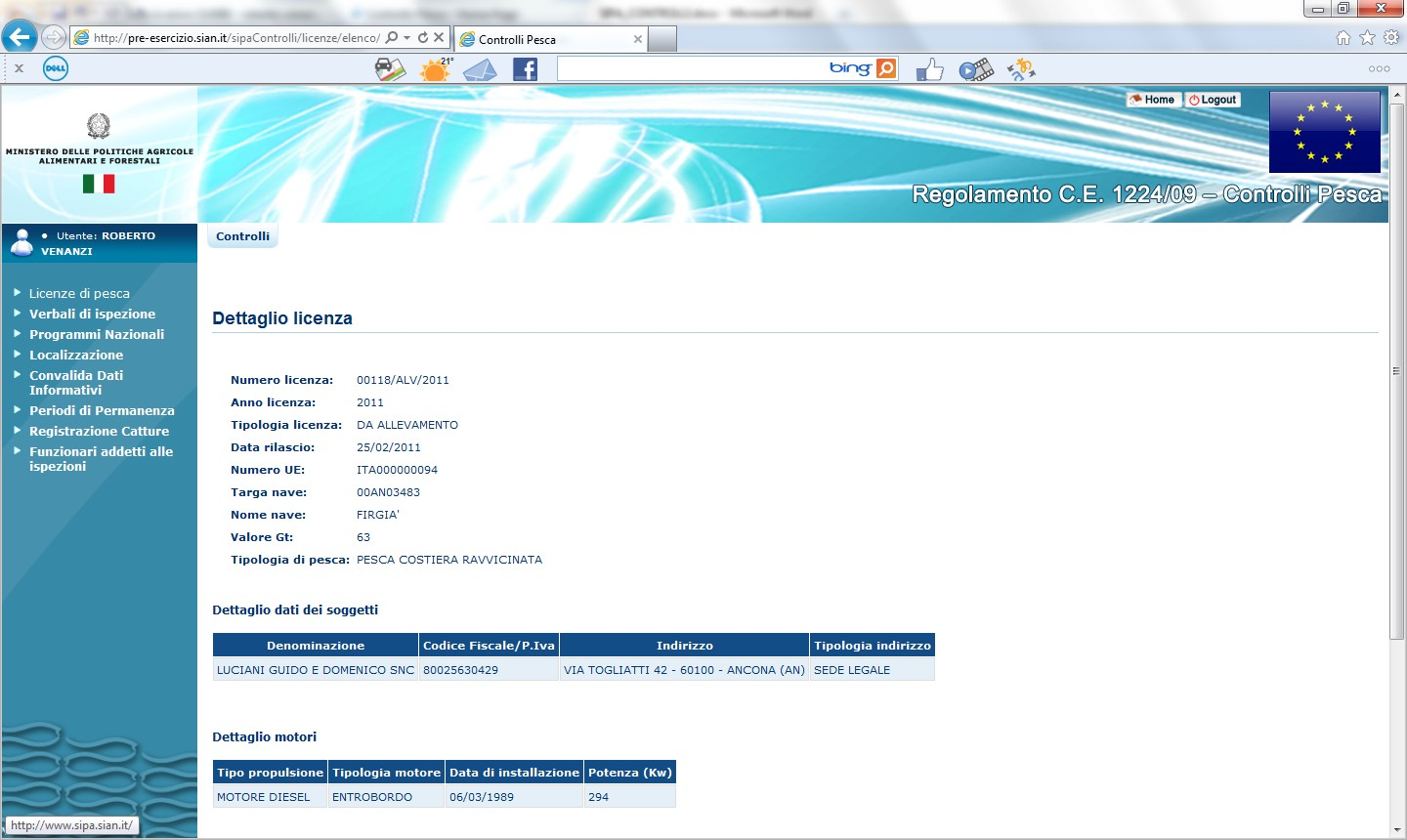Select cell LUCIANI GUIDO E DOMENICO SNC

click(316, 670)
